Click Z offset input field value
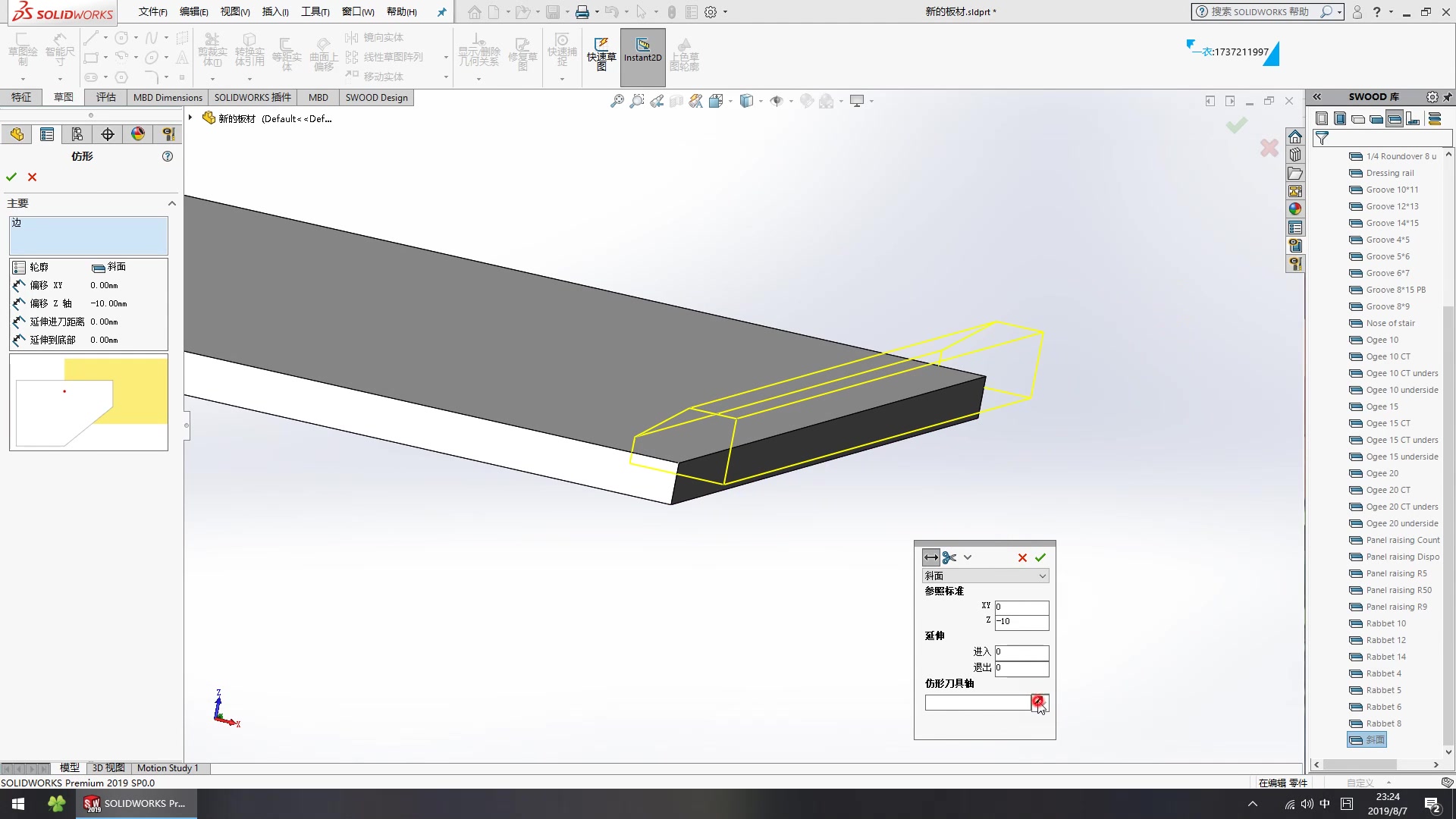 [x=1021, y=620]
